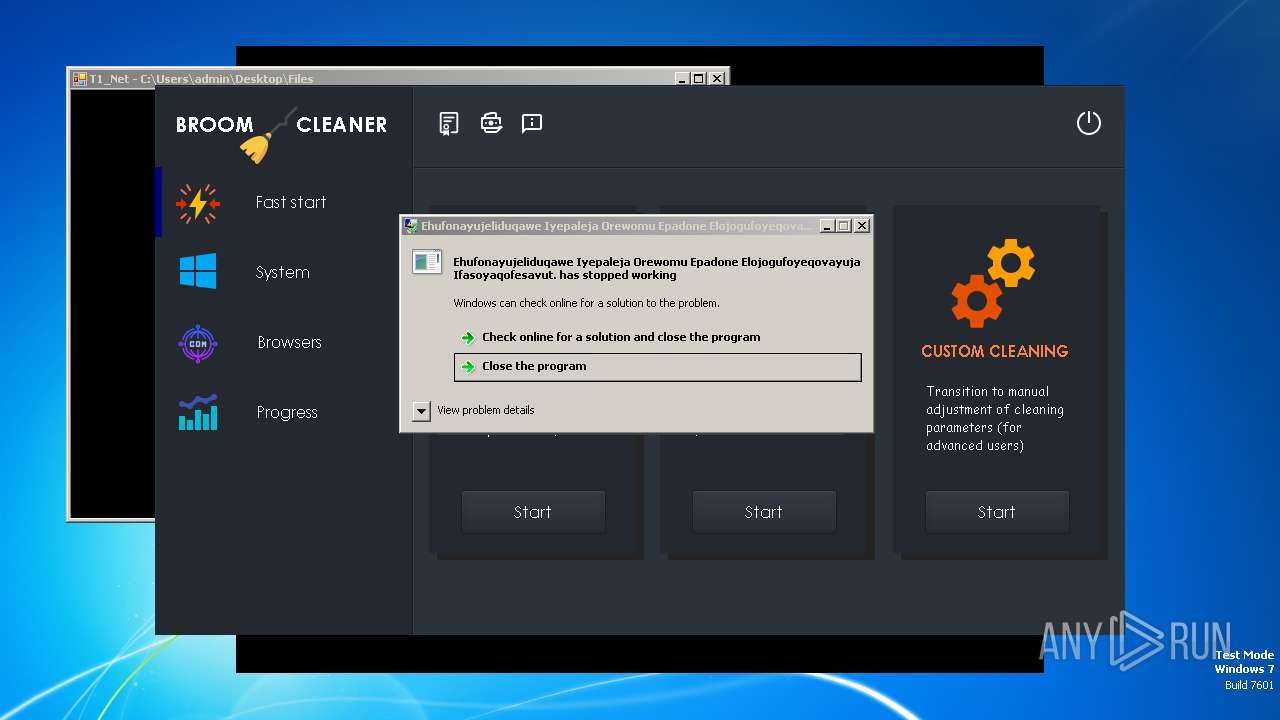Click the System Windows logo icon

click(x=198, y=271)
